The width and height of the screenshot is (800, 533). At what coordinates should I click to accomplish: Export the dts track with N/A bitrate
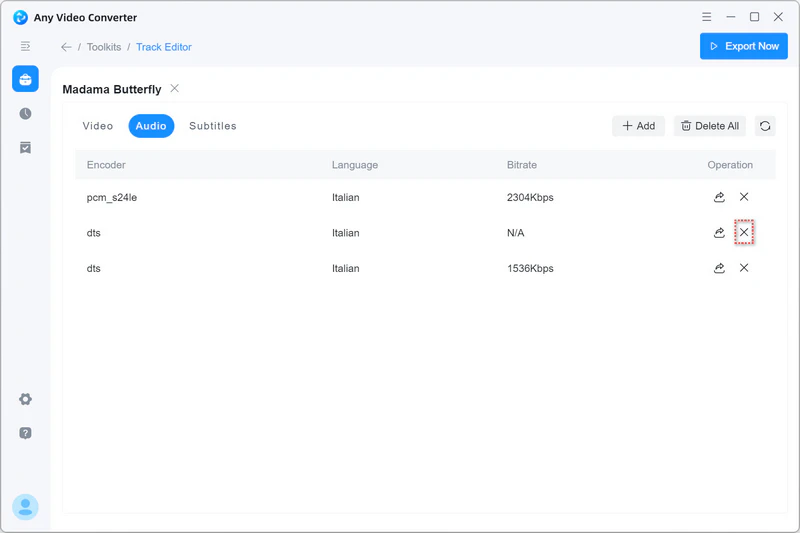pyautogui.click(x=719, y=233)
